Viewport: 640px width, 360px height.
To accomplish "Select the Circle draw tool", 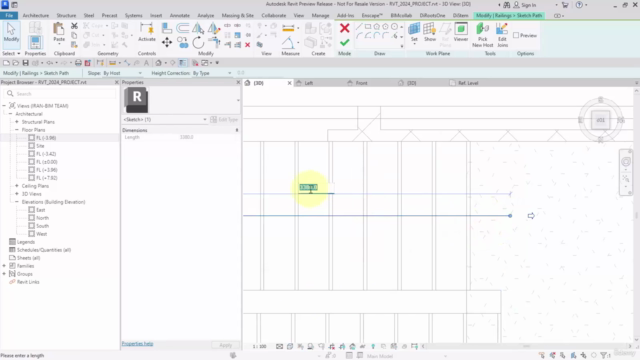I will click(x=394, y=26).
